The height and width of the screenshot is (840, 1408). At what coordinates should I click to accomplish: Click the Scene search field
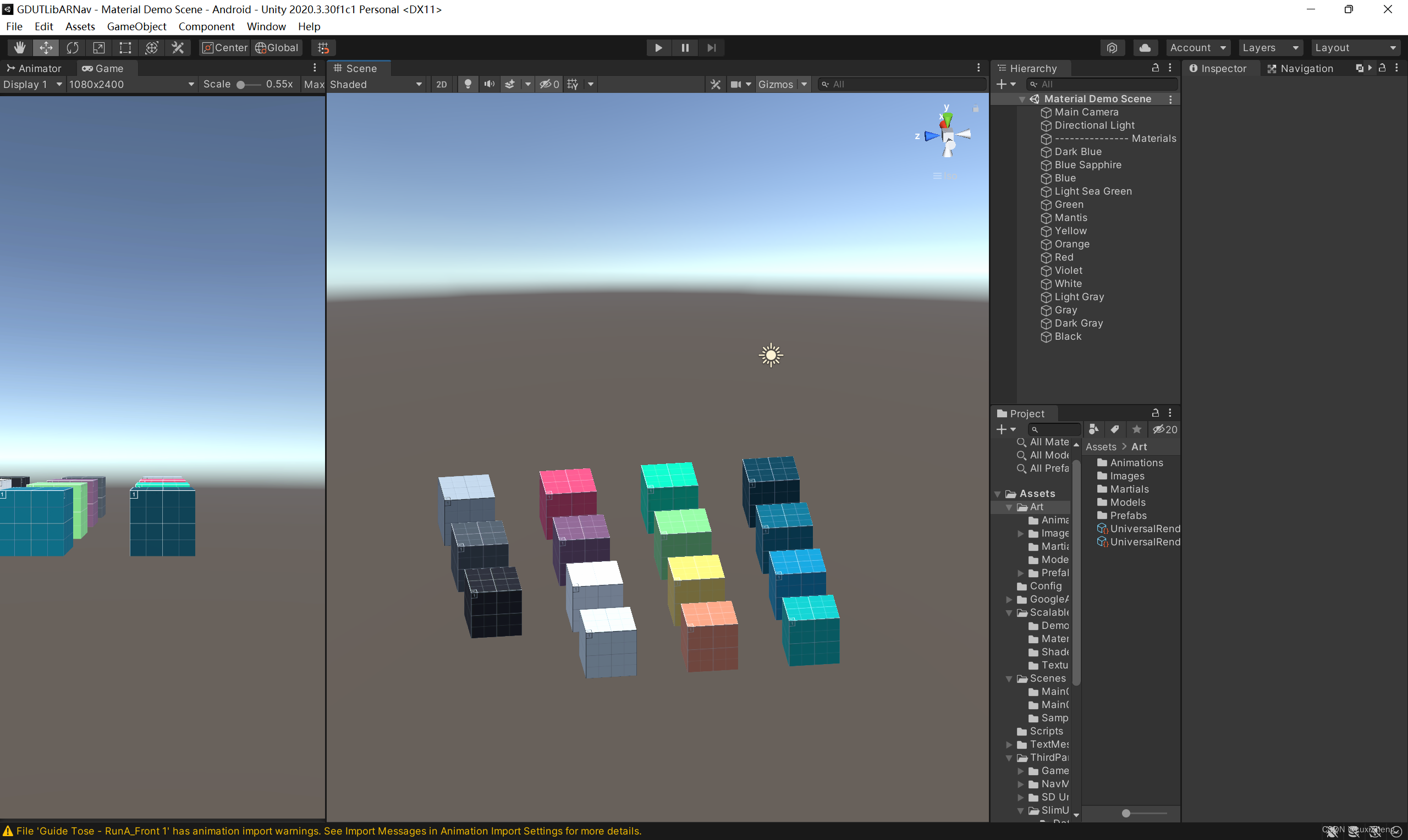coord(901,84)
